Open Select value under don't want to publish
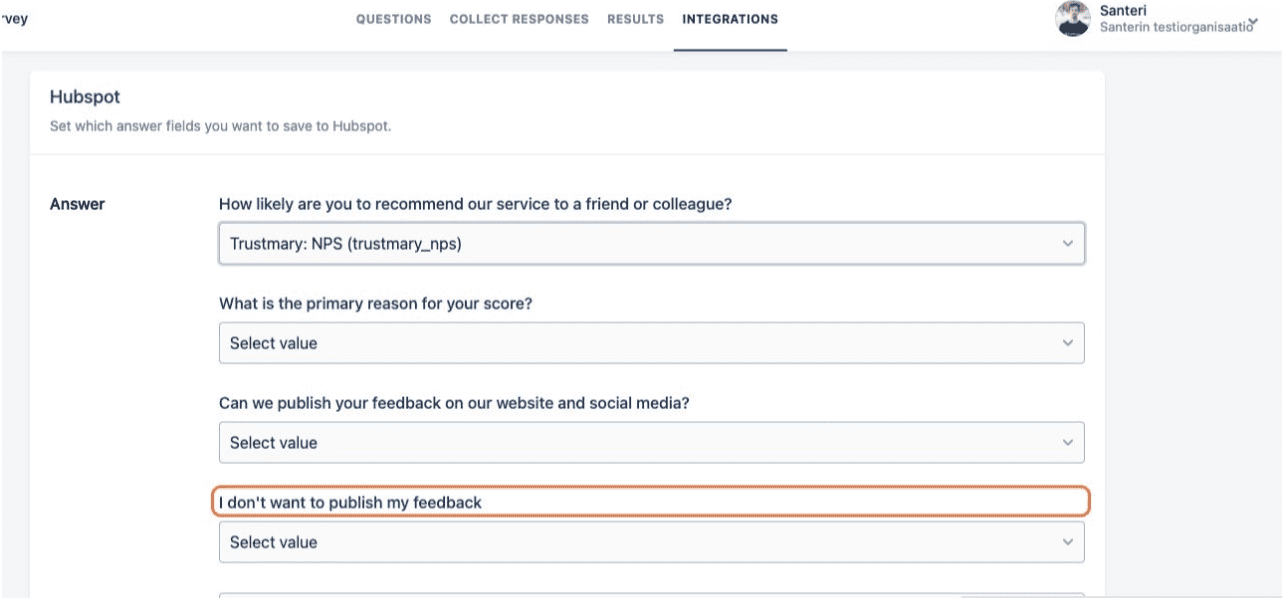The width and height of the screenshot is (1284, 598). pyautogui.click(x=640, y=542)
